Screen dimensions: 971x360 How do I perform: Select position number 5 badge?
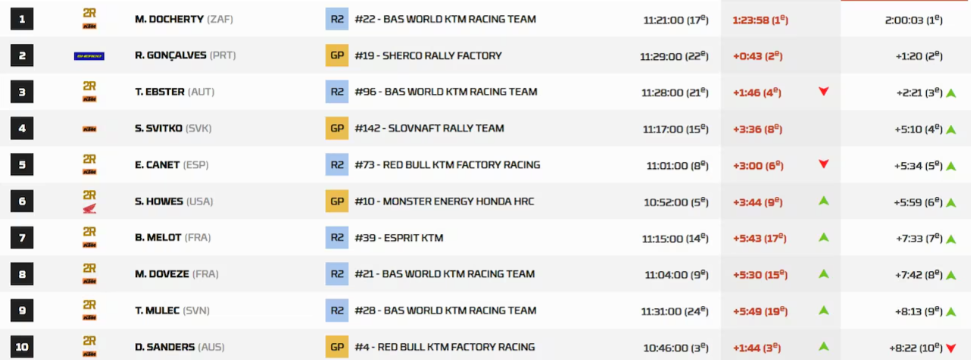pos(22,165)
